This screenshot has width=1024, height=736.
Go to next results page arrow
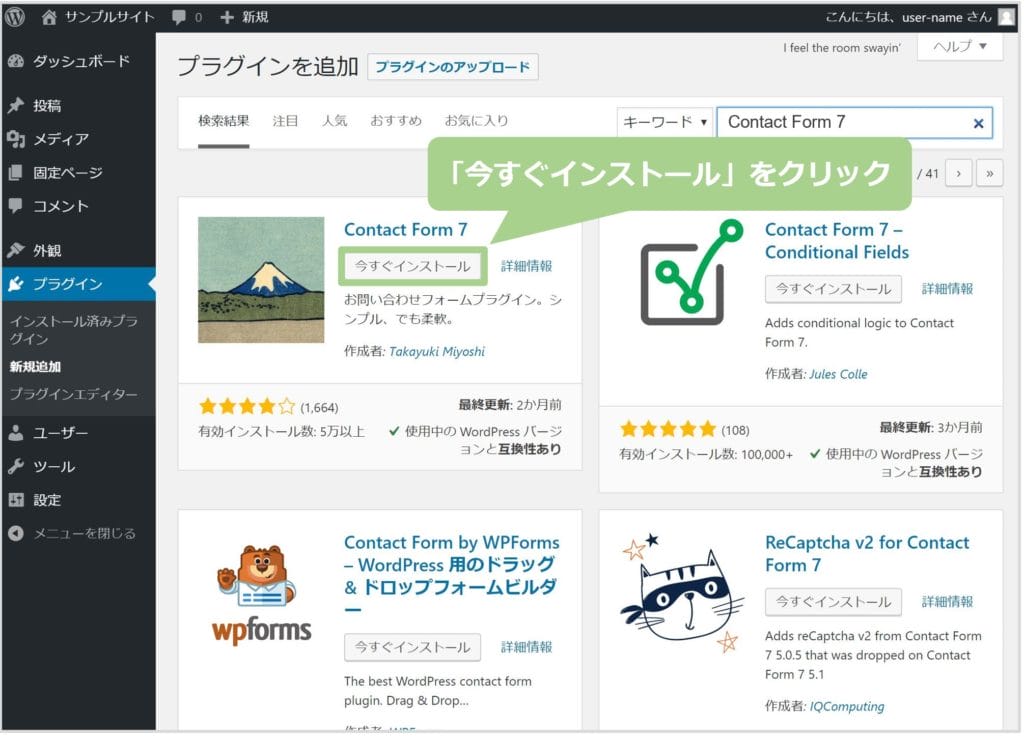point(959,173)
